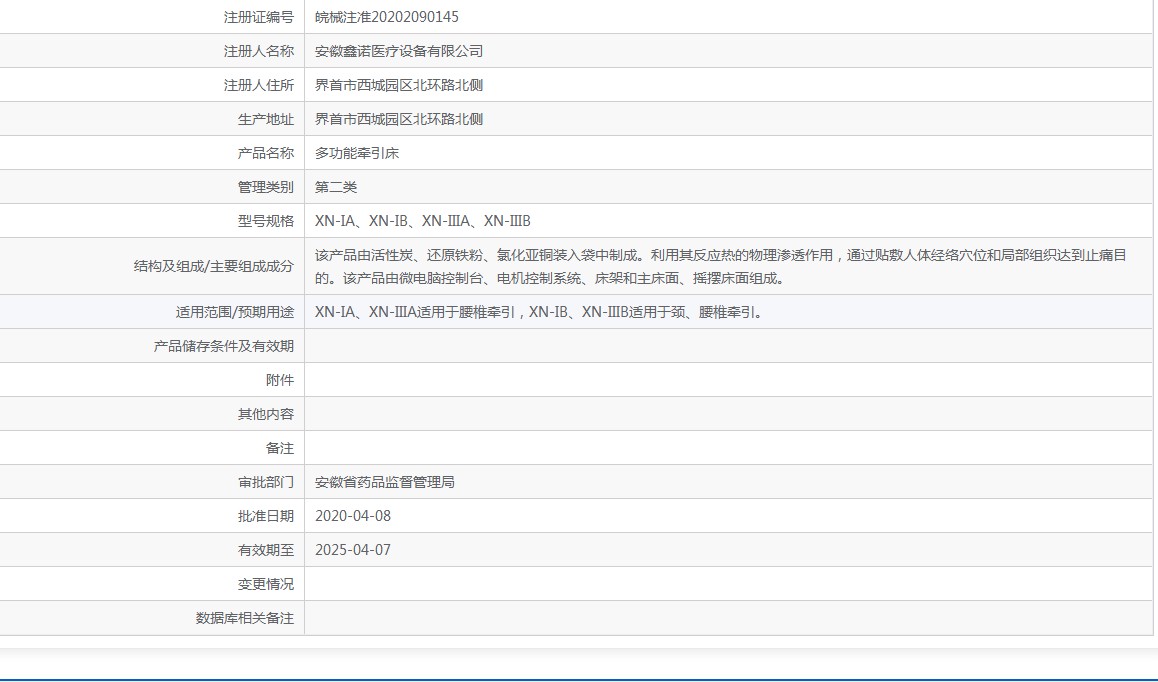Select expiry date 2025-04-07

pyautogui.click(x=353, y=550)
